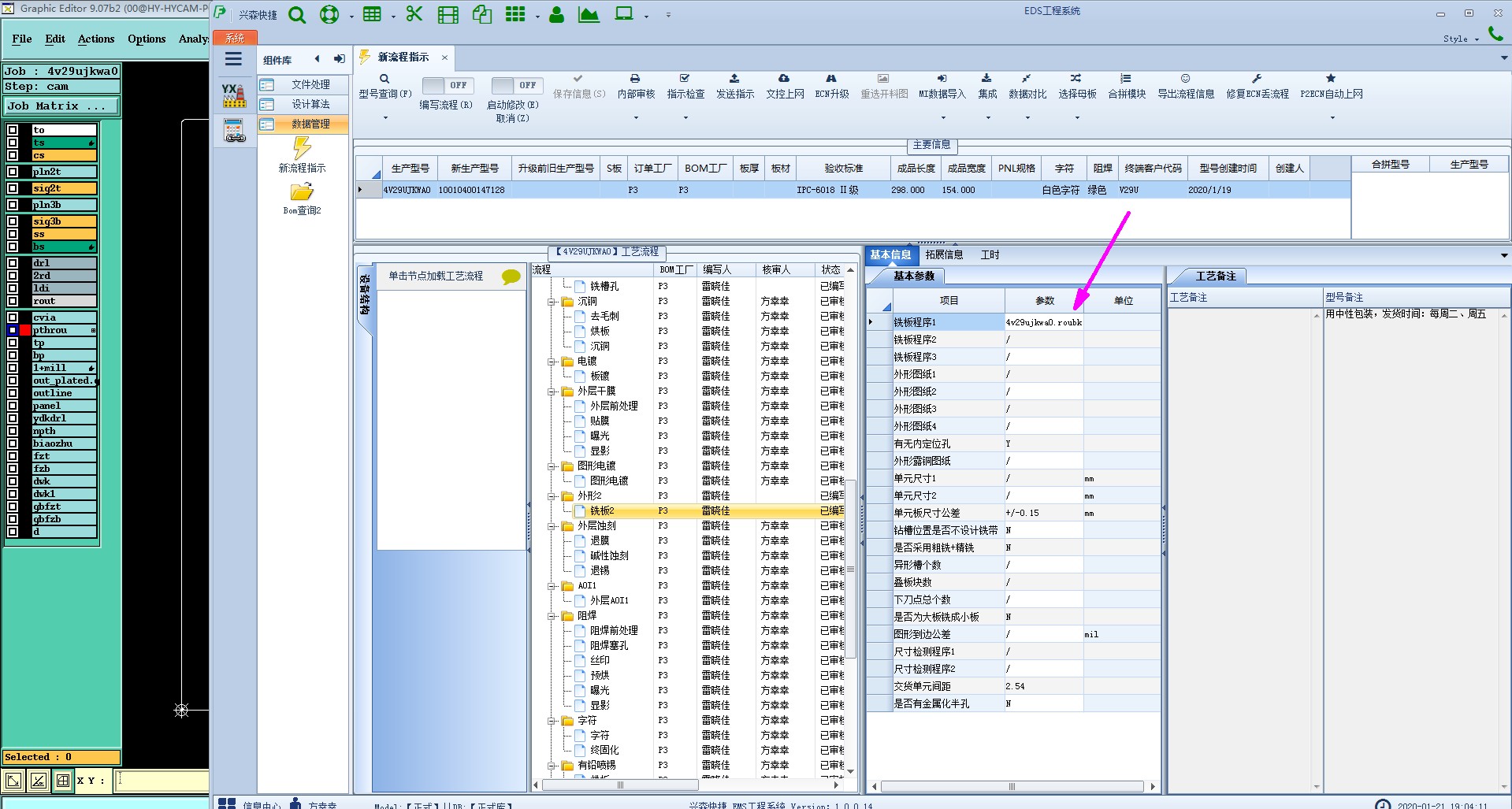Toggle checkbox for layer pln2t

(x=13, y=172)
